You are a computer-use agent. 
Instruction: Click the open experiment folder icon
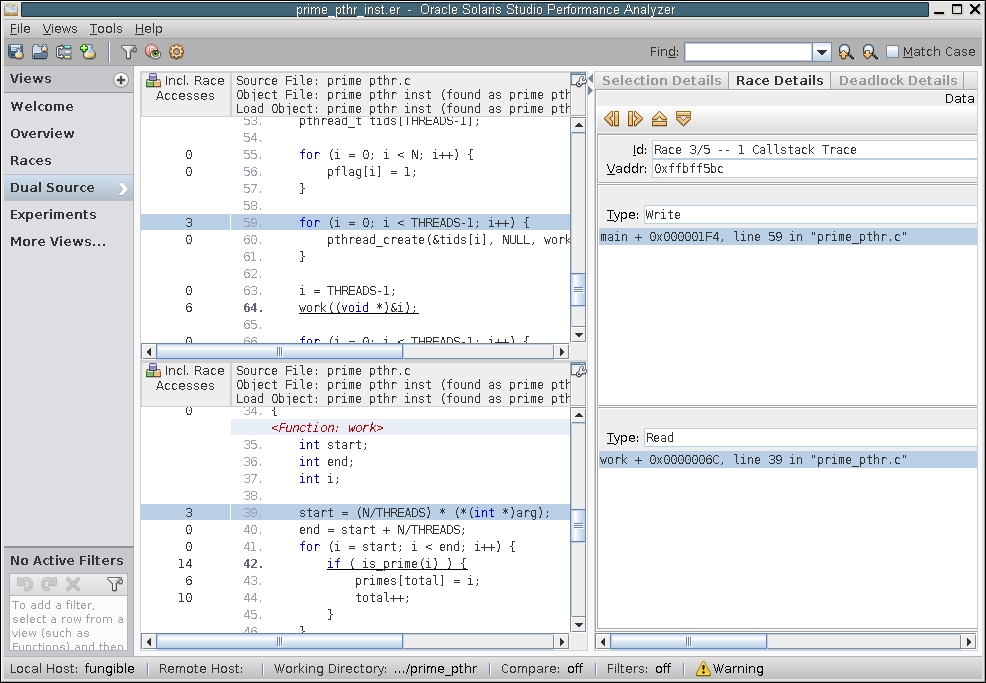pyautogui.click(x=40, y=52)
